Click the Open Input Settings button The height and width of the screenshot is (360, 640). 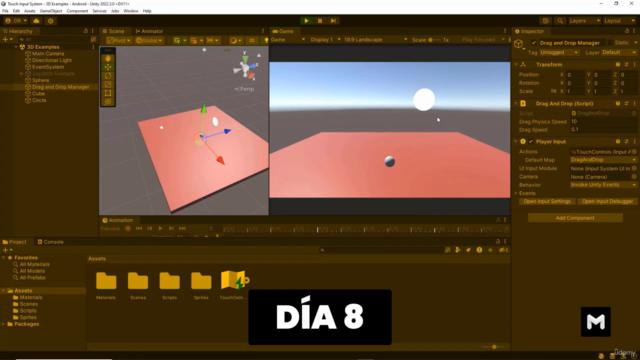point(547,202)
